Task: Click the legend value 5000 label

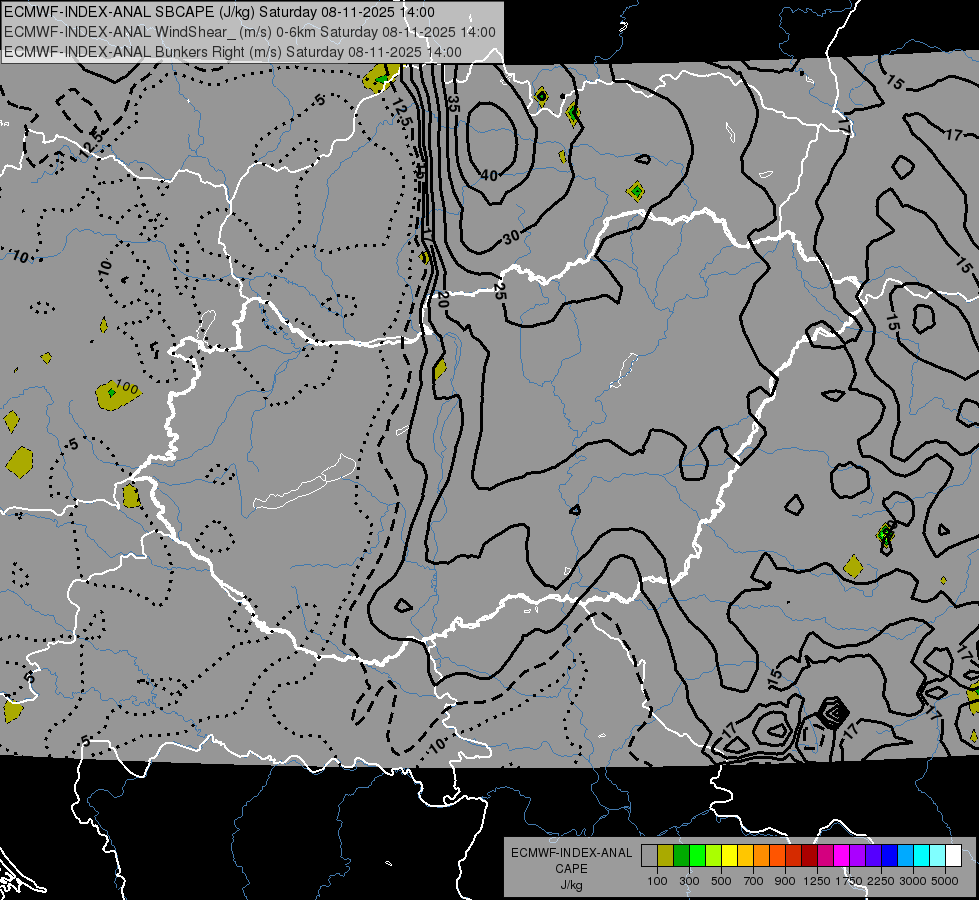Action: click(x=945, y=881)
